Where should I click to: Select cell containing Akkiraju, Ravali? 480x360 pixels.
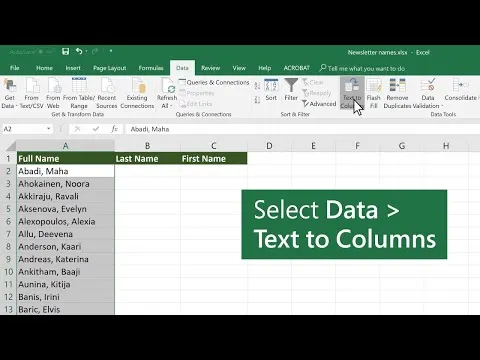point(65,196)
